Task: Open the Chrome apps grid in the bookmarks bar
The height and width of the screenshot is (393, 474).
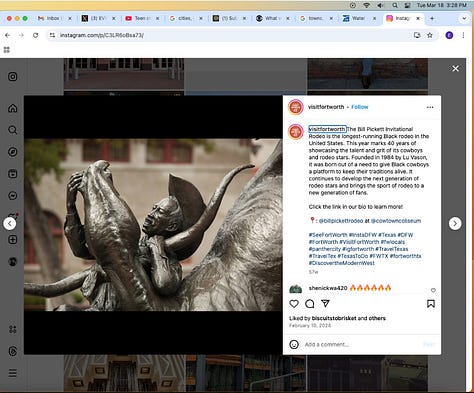Action: pyautogui.click(x=7, y=50)
